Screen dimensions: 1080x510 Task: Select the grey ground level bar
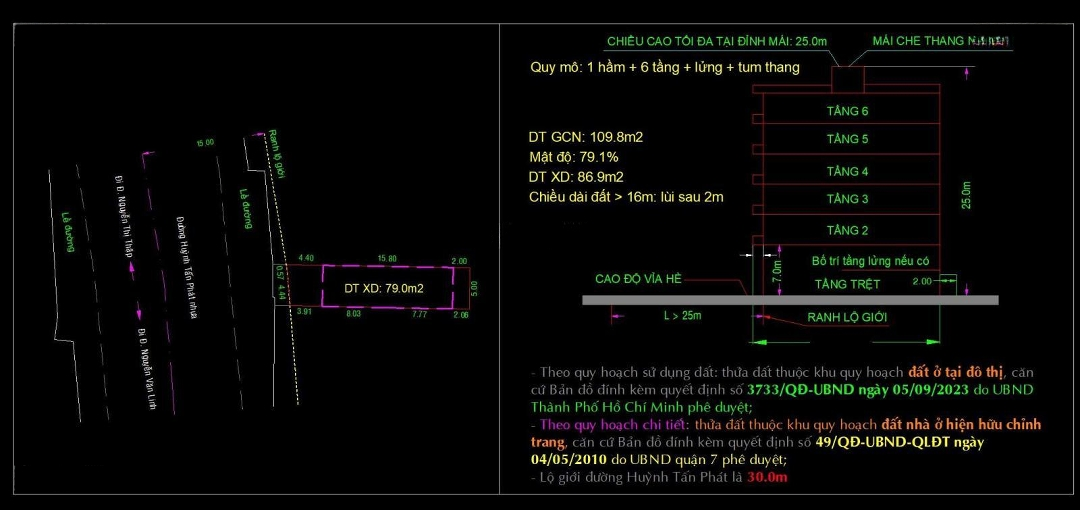[x=790, y=300]
